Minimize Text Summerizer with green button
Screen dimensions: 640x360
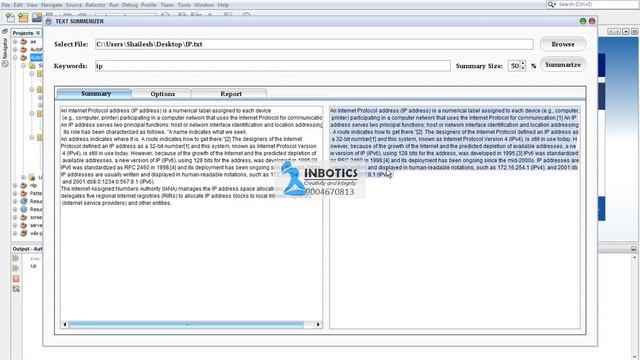[x=583, y=21]
